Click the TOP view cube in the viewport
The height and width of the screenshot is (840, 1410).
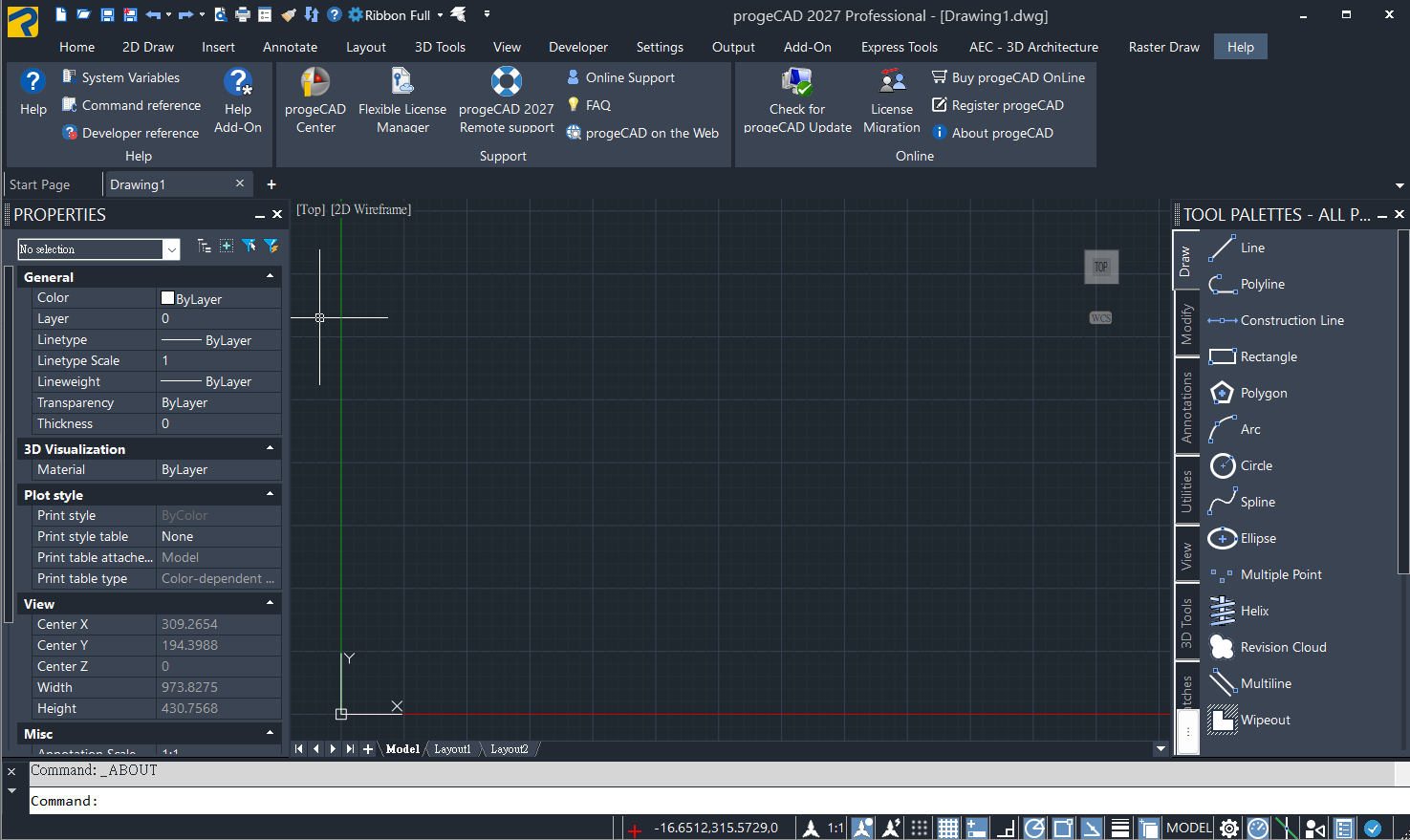click(1101, 267)
